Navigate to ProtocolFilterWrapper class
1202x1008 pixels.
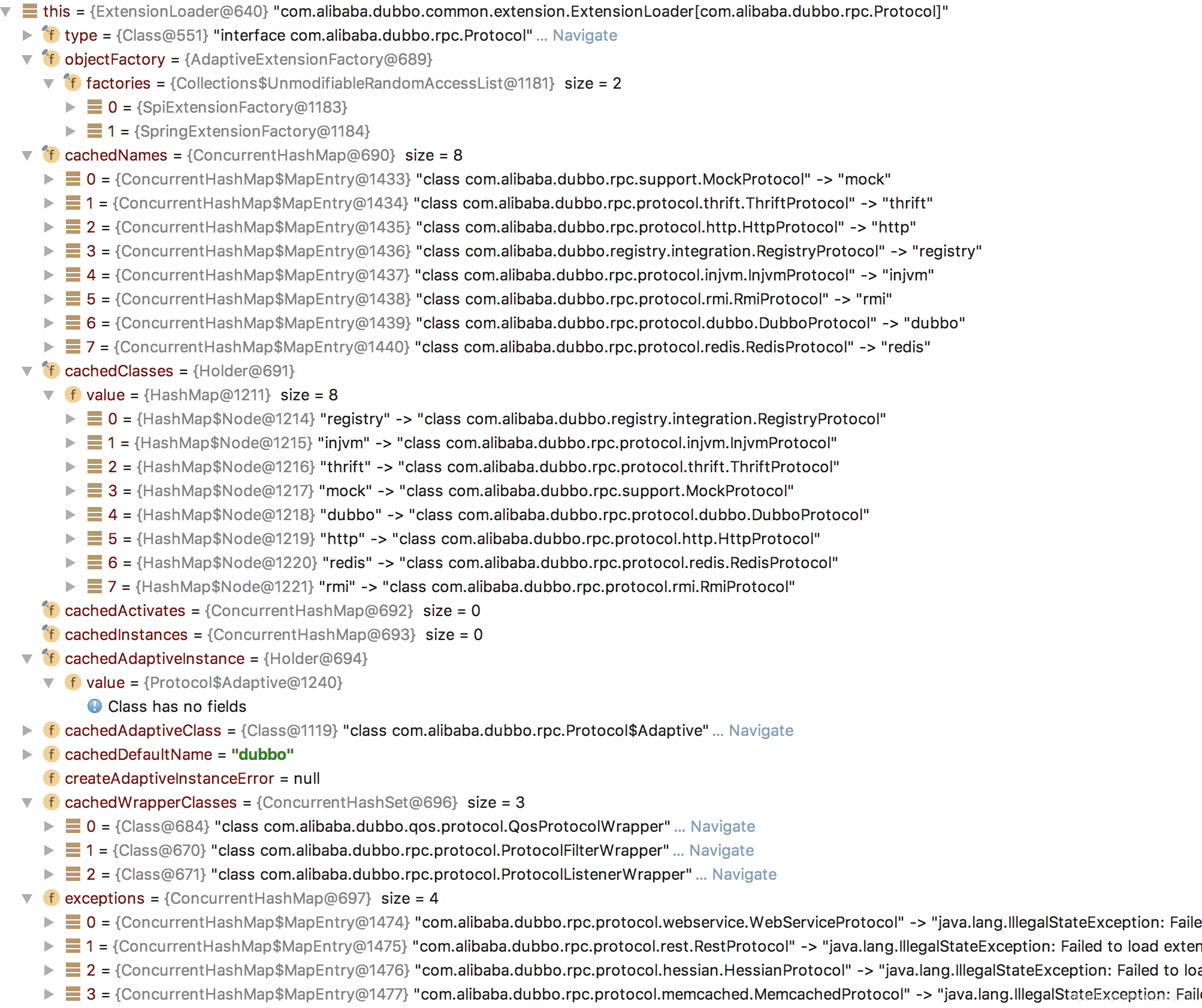click(721, 850)
